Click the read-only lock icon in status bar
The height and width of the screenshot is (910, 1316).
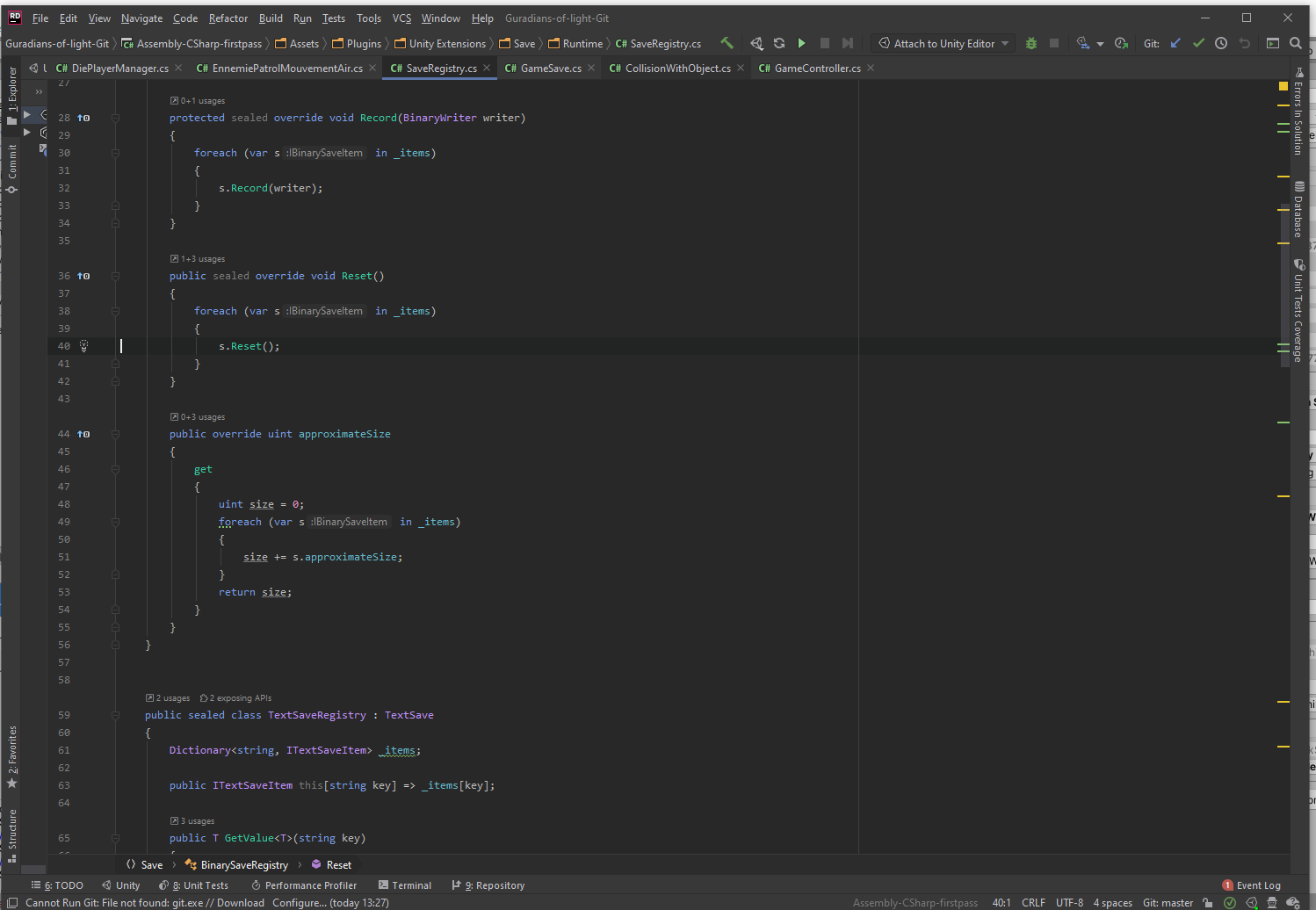pyautogui.click(x=1208, y=903)
